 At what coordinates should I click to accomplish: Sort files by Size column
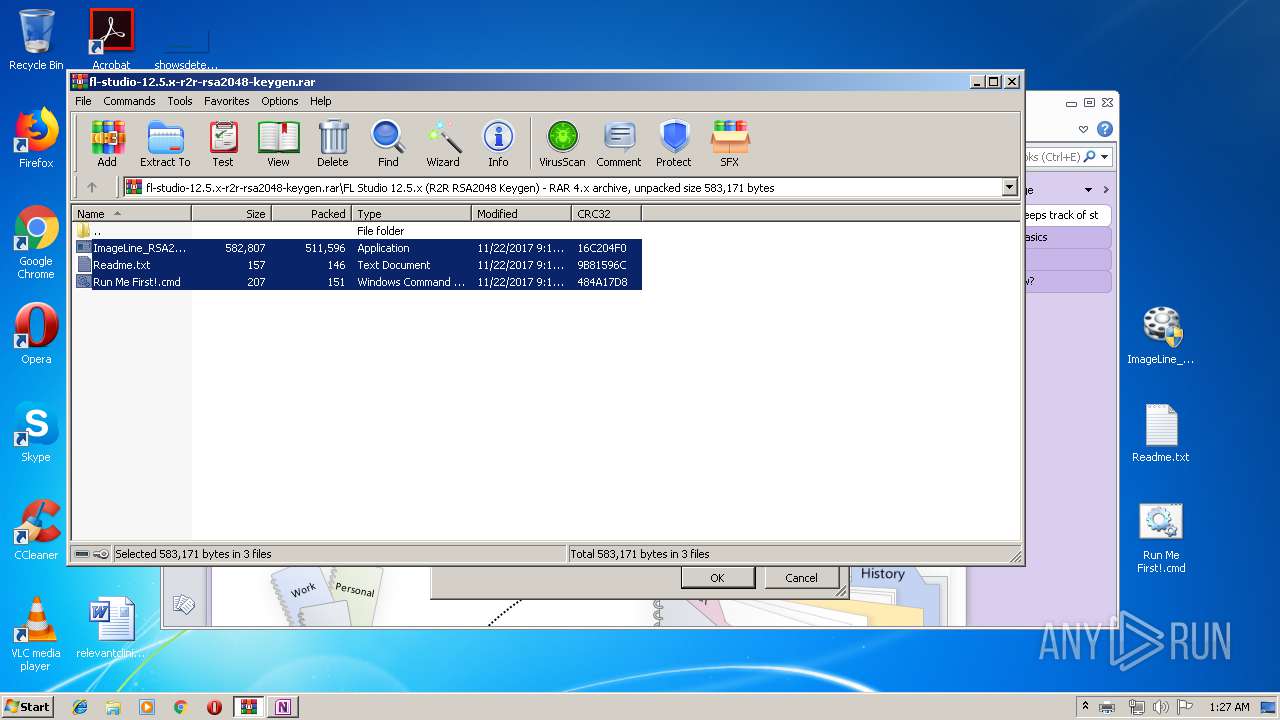tap(231, 213)
